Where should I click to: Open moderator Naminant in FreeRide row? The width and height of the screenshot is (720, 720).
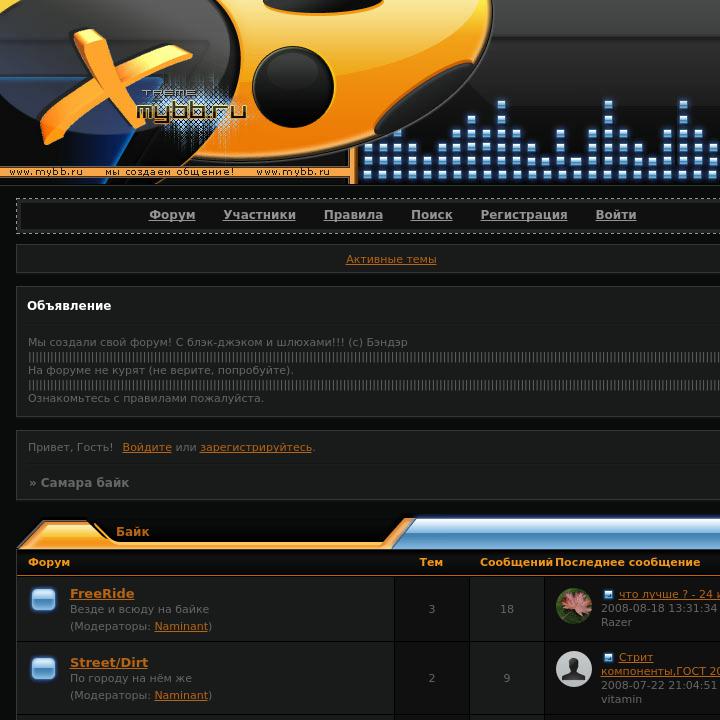click(x=181, y=626)
